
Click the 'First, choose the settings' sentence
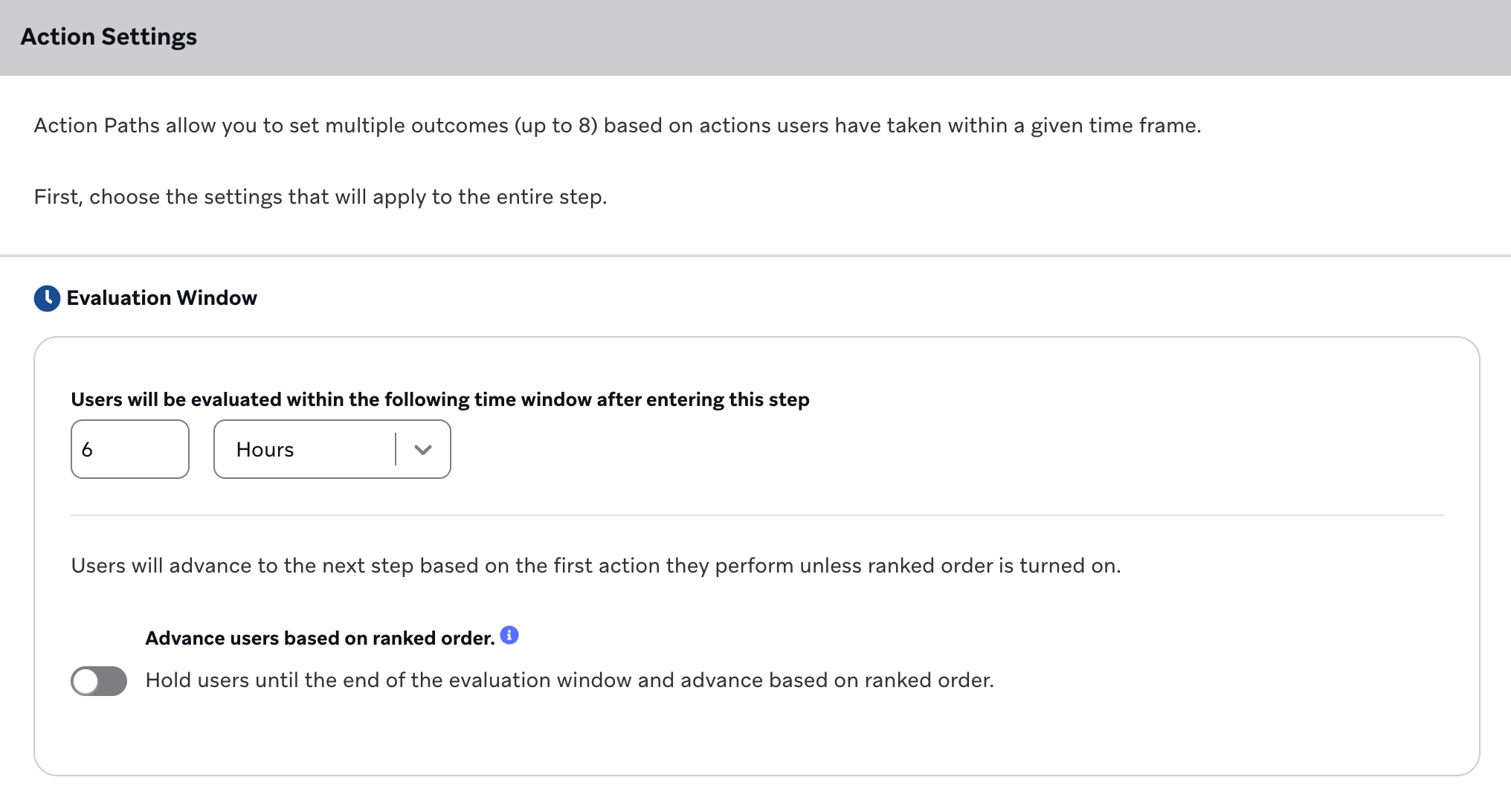point(320,197)
